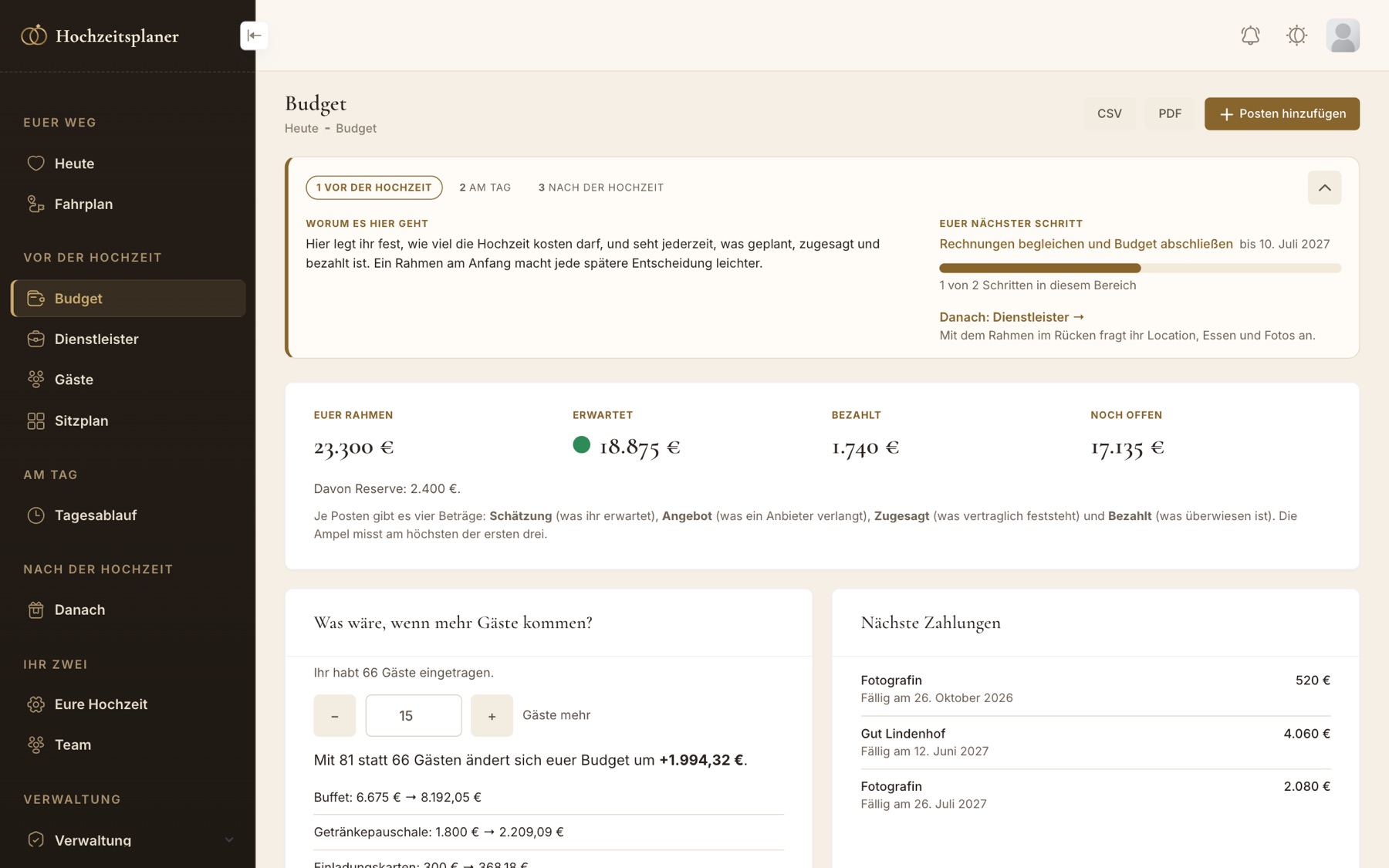
Task: Open the Gäste sidebar item
Action: 128,380
